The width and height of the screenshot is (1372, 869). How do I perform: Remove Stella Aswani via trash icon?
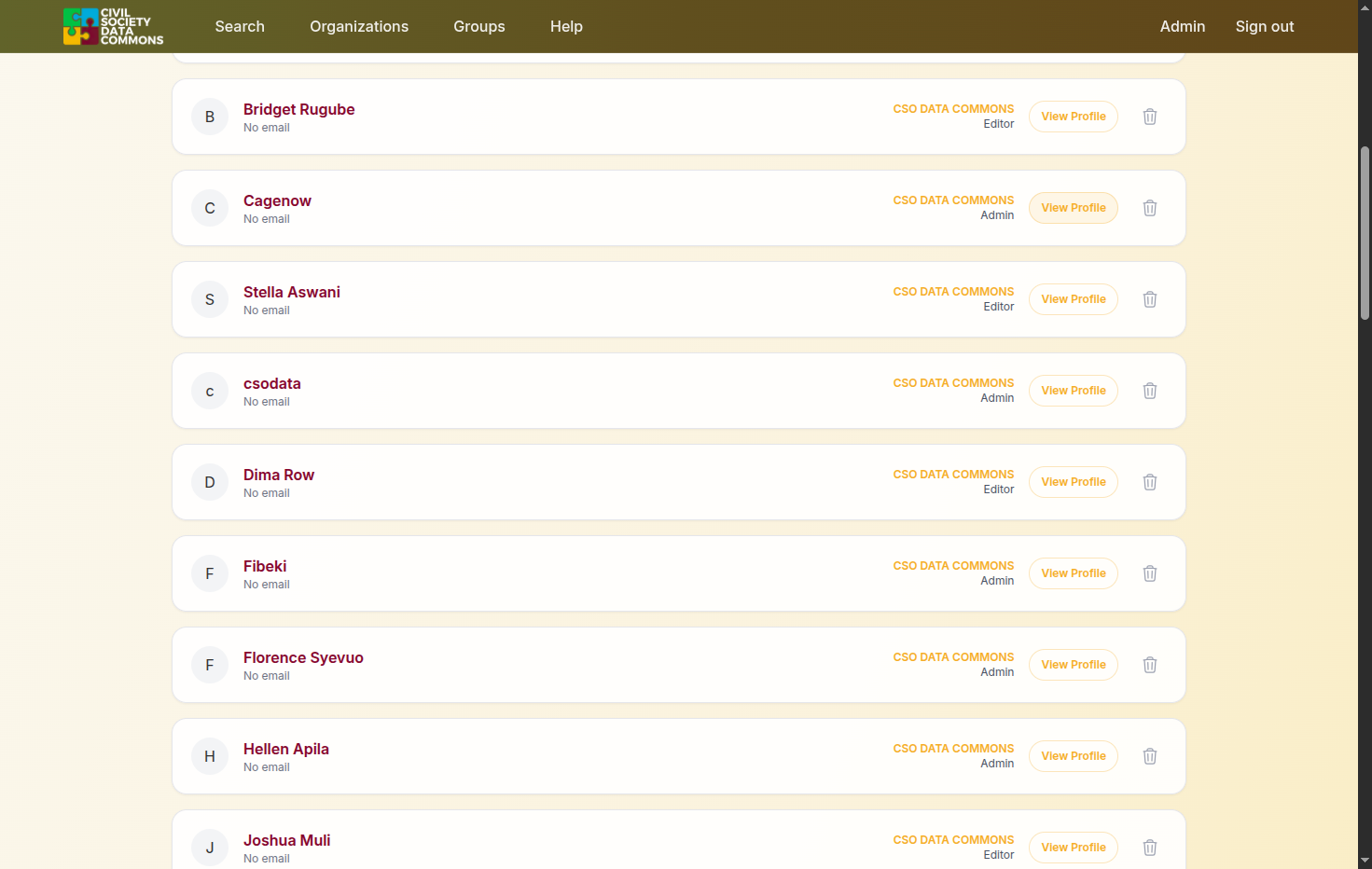(1150, 299)
